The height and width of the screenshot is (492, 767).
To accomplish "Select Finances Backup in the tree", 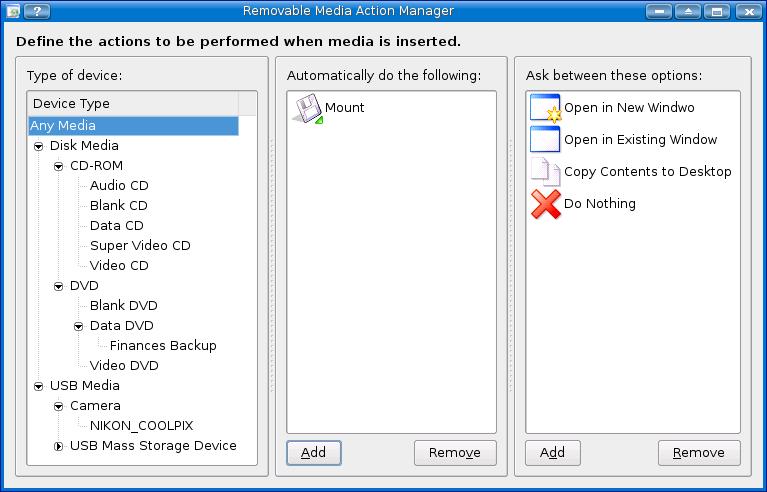I will click(x=163, y=345).
